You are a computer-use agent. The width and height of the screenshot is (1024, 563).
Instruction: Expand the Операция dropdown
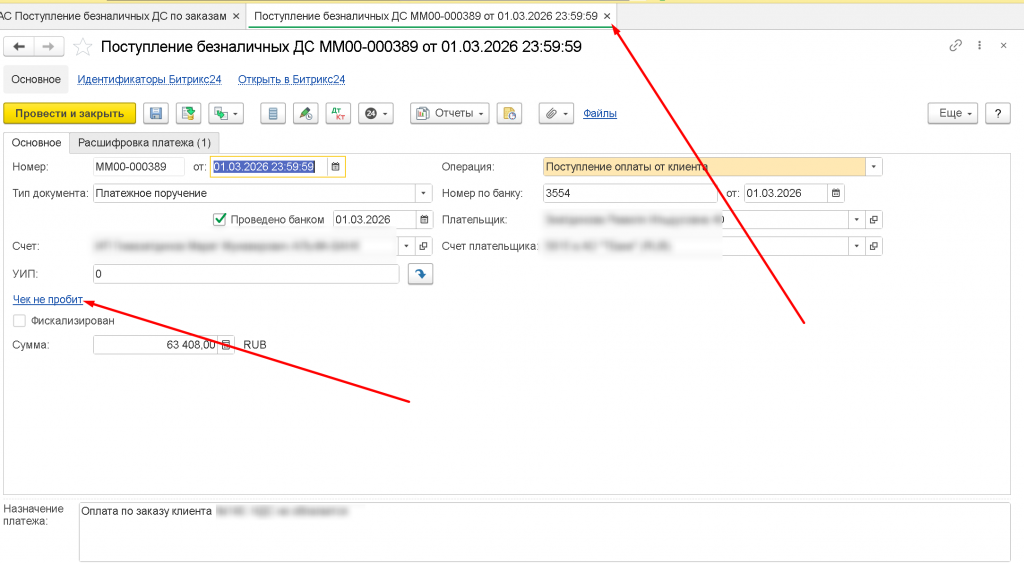(874, 167)
